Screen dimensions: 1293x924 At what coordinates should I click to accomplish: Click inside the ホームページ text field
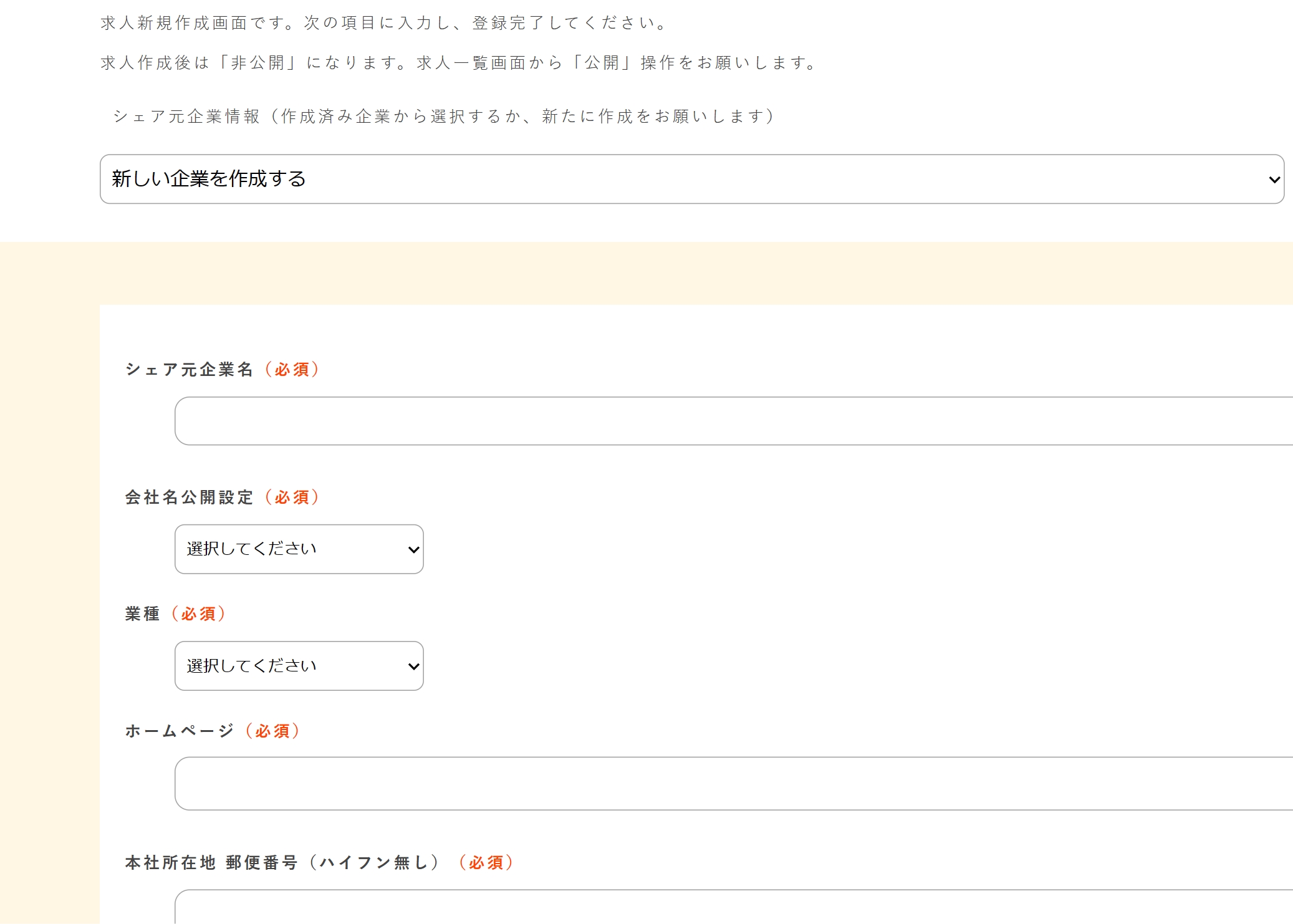(561, 784)
